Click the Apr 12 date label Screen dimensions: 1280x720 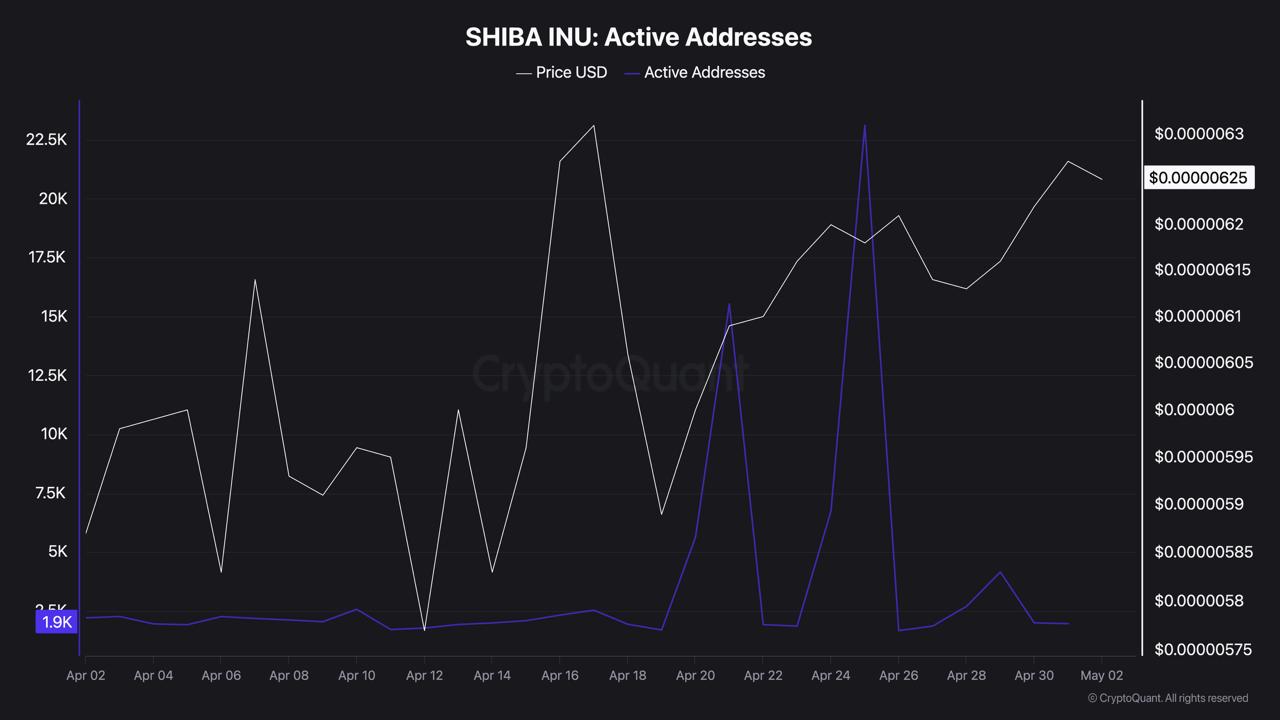(x=424, y=676)
